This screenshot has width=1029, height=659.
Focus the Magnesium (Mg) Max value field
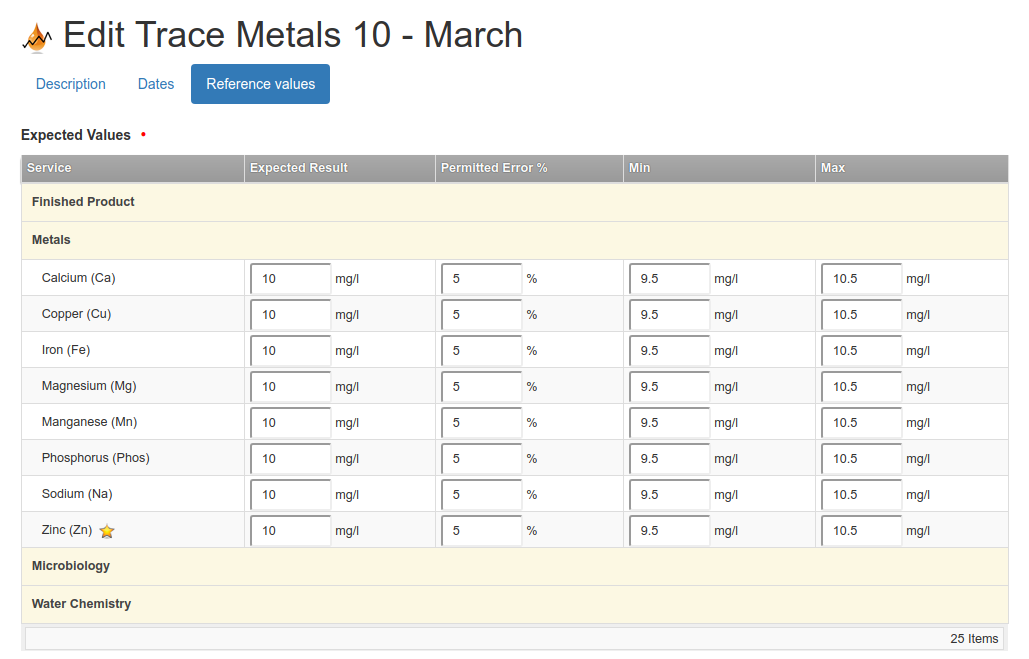861,387
